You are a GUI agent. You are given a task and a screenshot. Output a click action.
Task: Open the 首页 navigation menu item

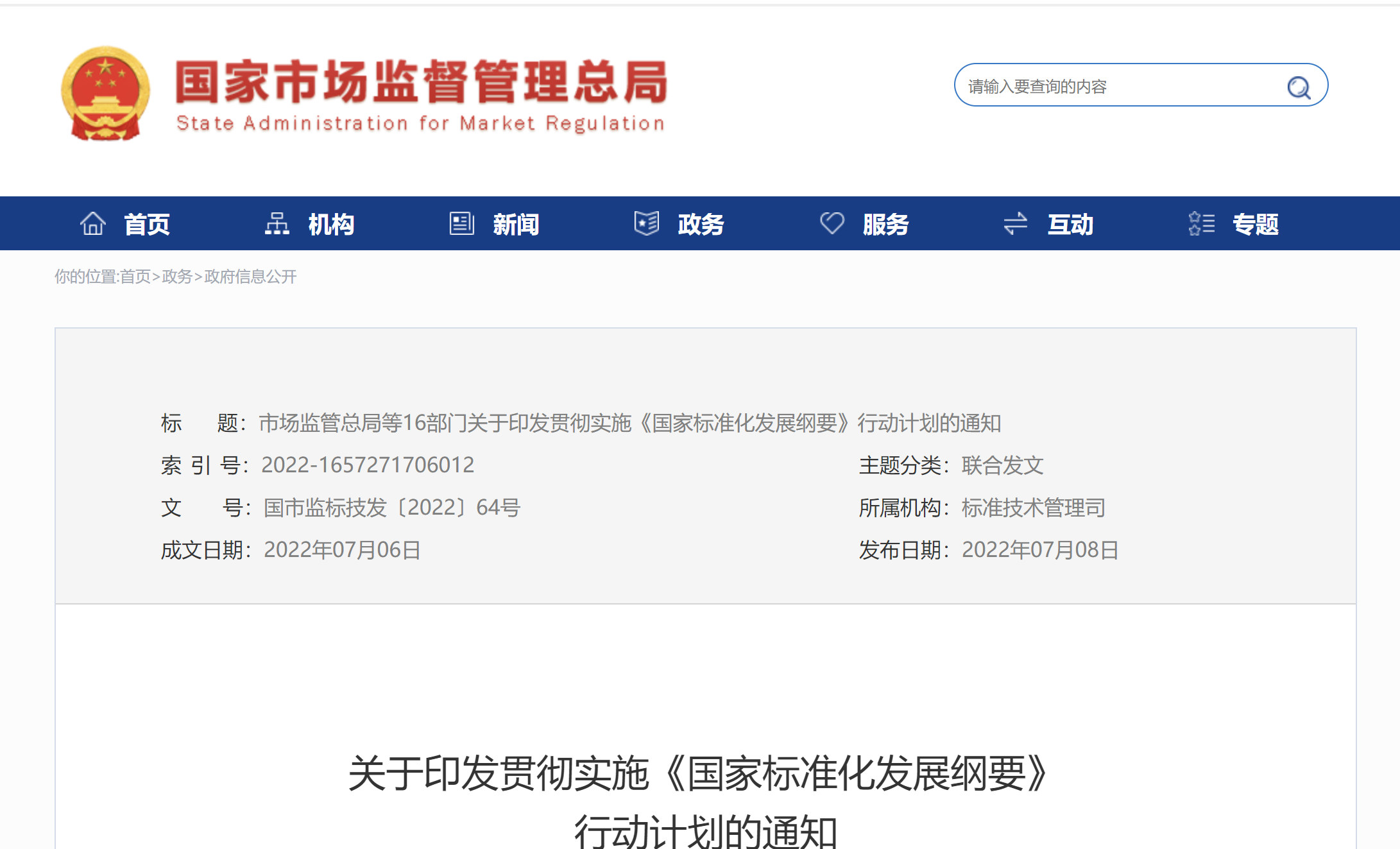pos(147,225)
